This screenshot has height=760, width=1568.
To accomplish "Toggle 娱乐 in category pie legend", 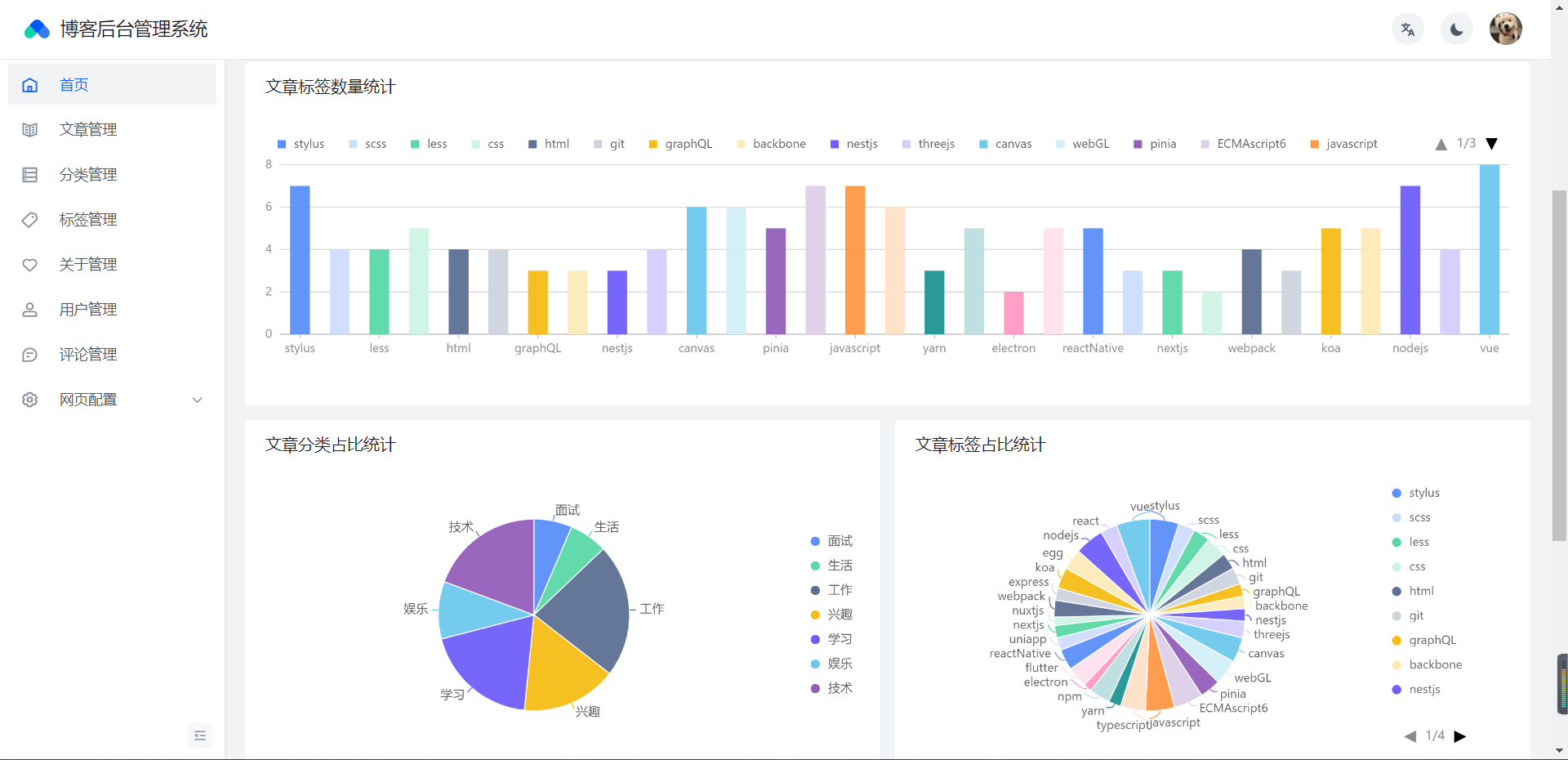I will [831, 664].
